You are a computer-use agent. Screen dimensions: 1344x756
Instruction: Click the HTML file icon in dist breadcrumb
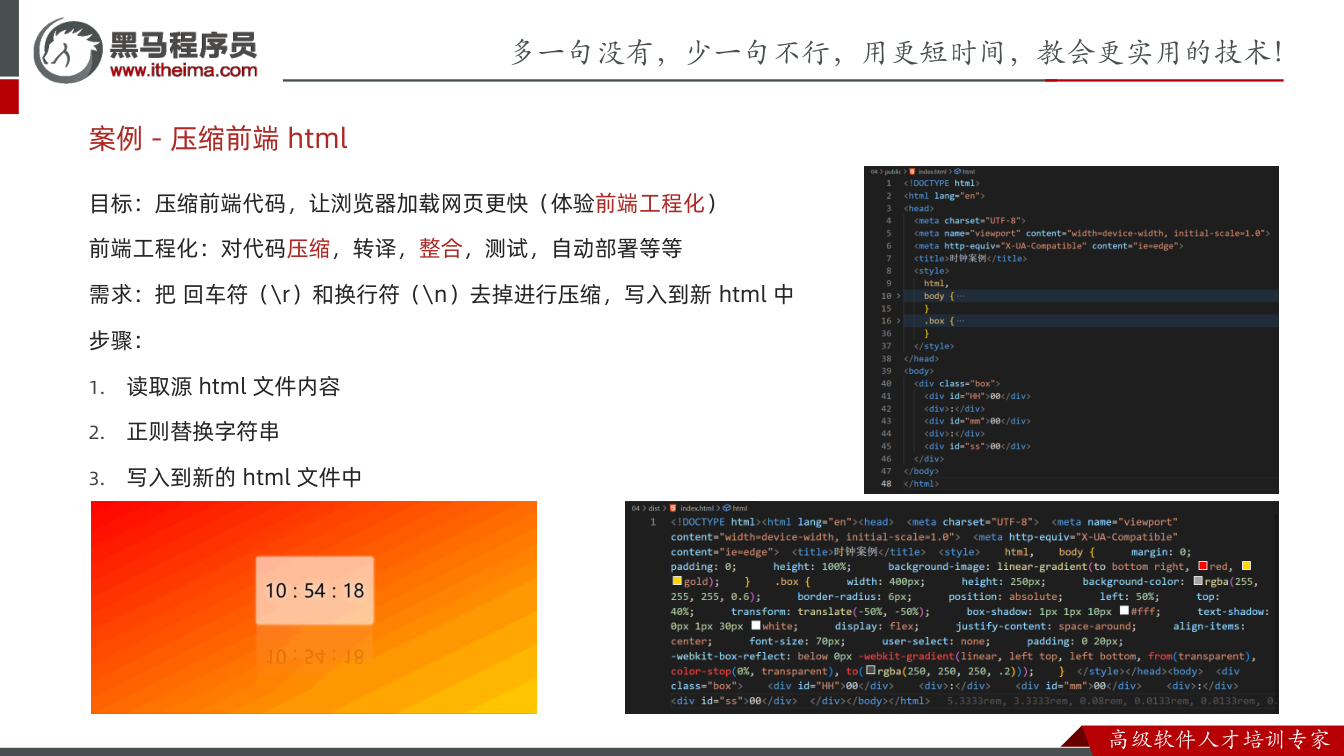[673, 508]
